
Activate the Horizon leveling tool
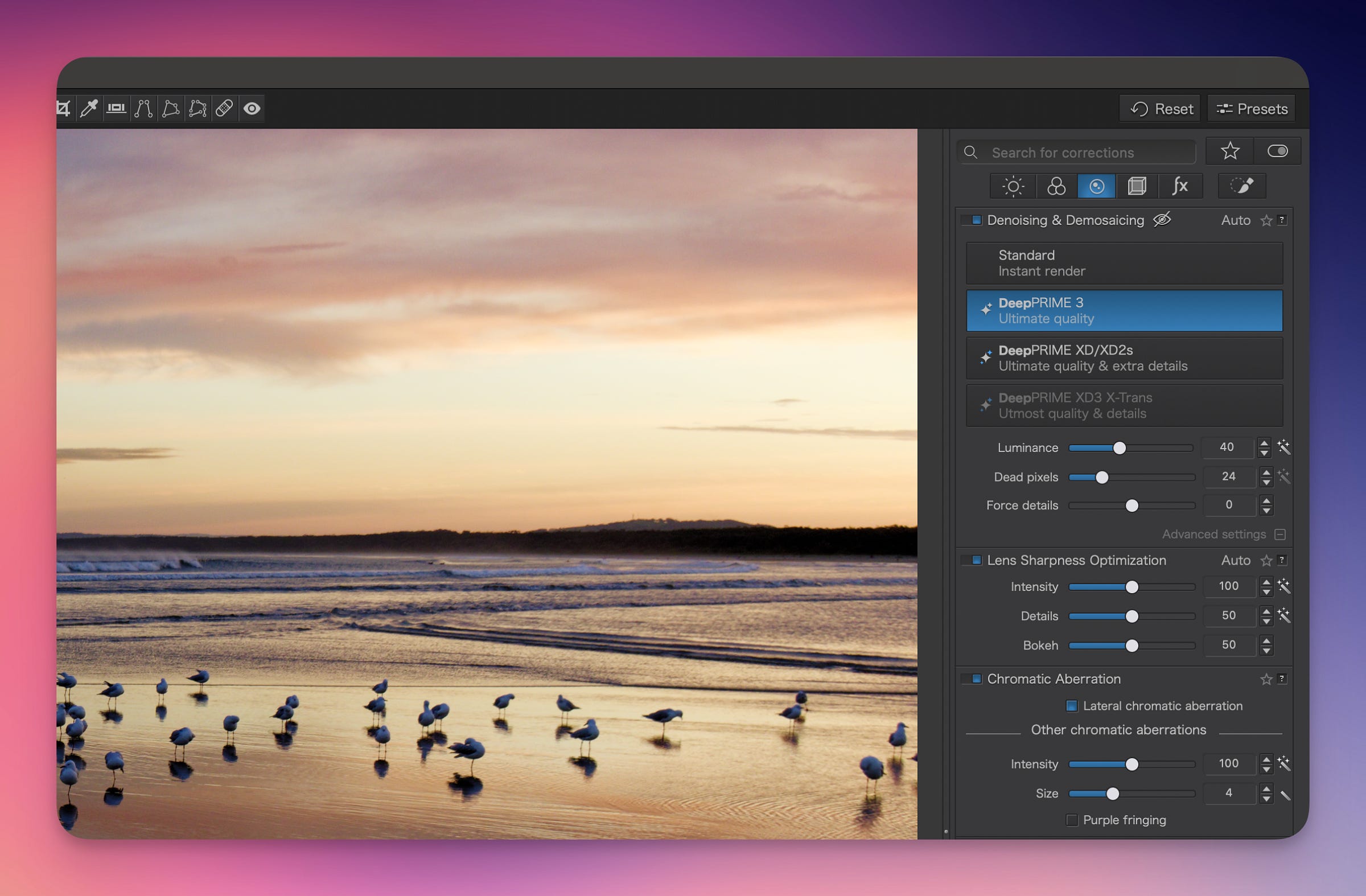pos(117,109)
